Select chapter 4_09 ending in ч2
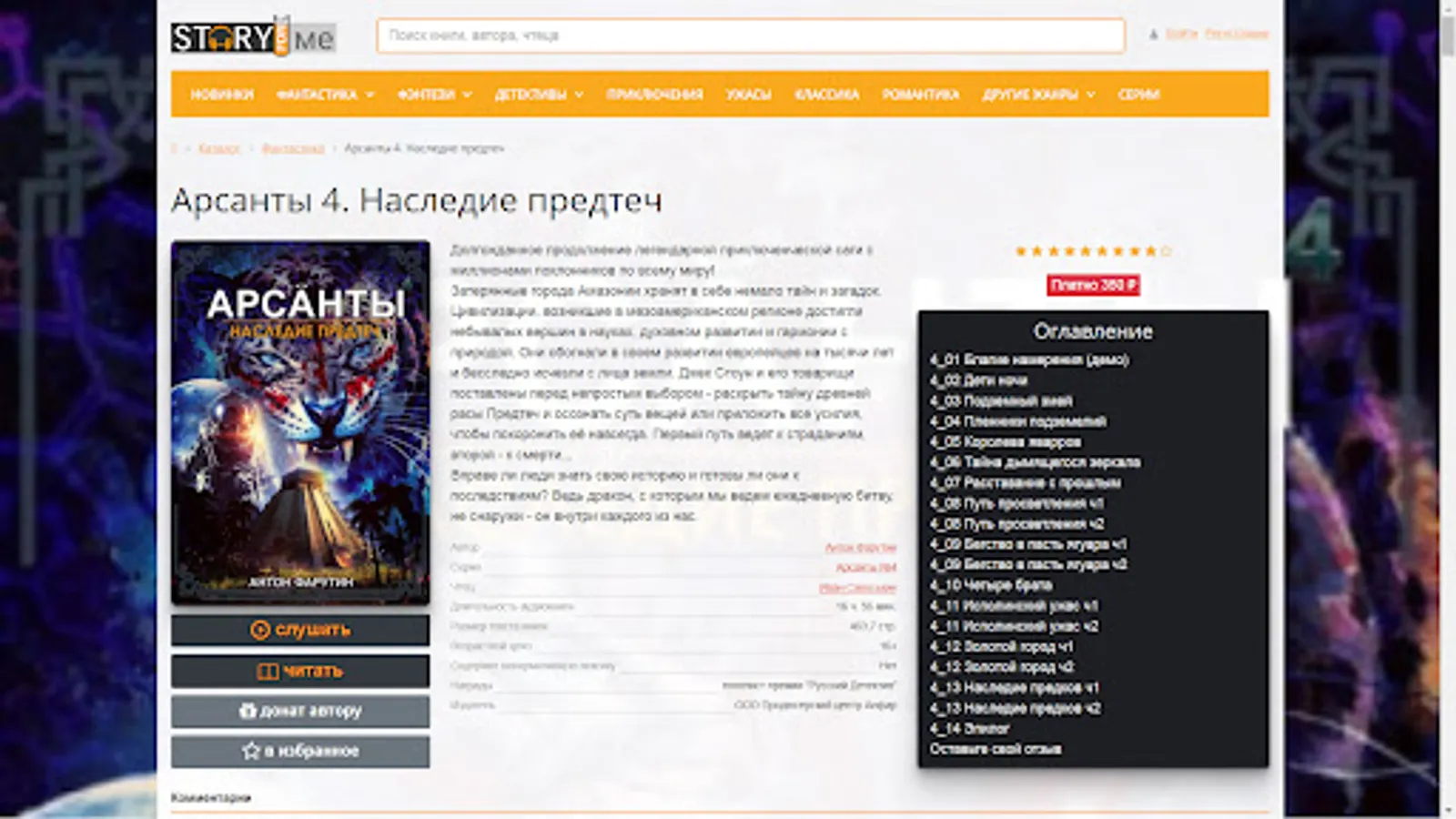This screenshot has height=819, width=1456. point(1028,565)
